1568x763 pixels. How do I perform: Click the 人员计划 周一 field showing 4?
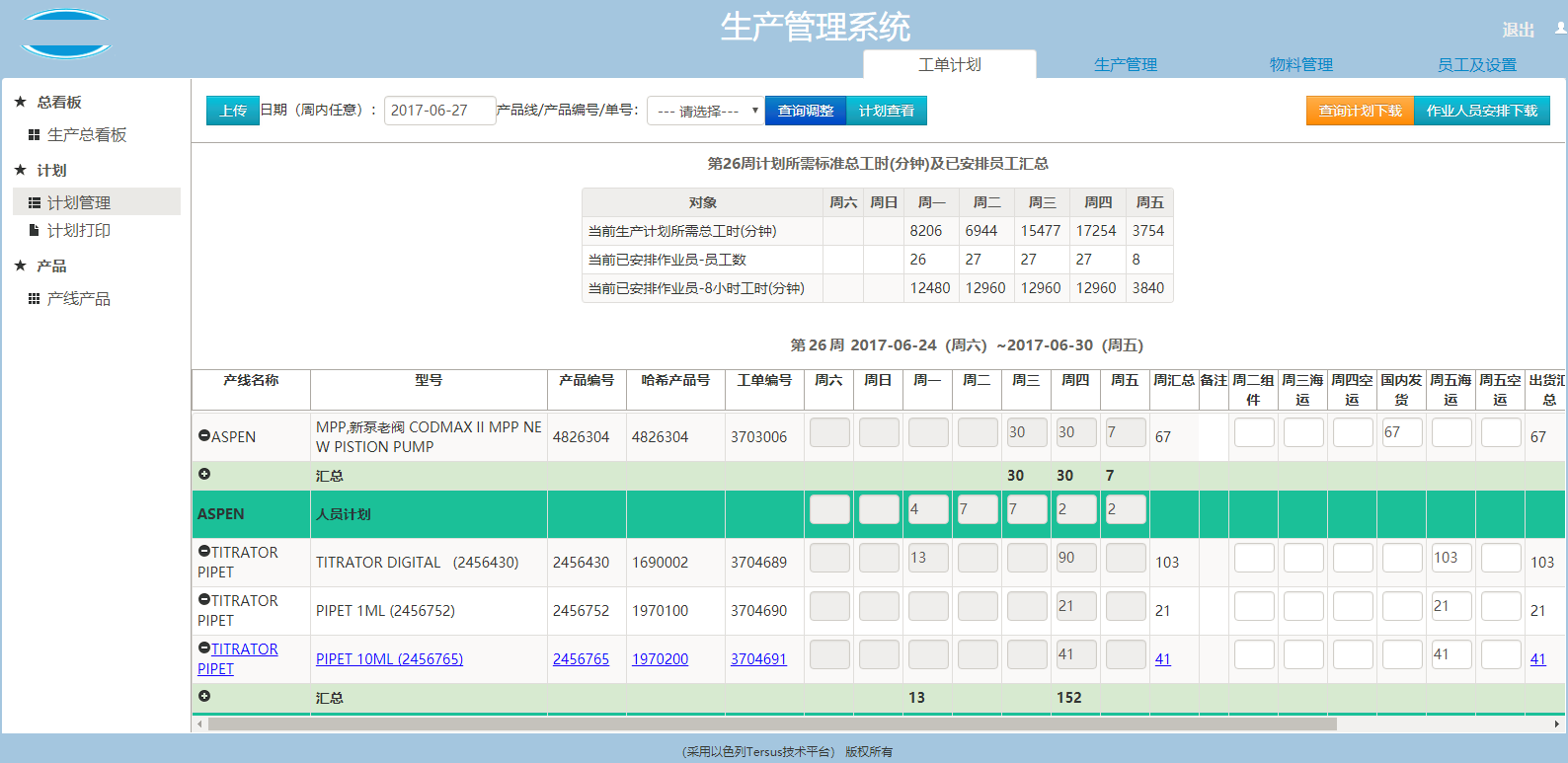[x=928, y=509]
